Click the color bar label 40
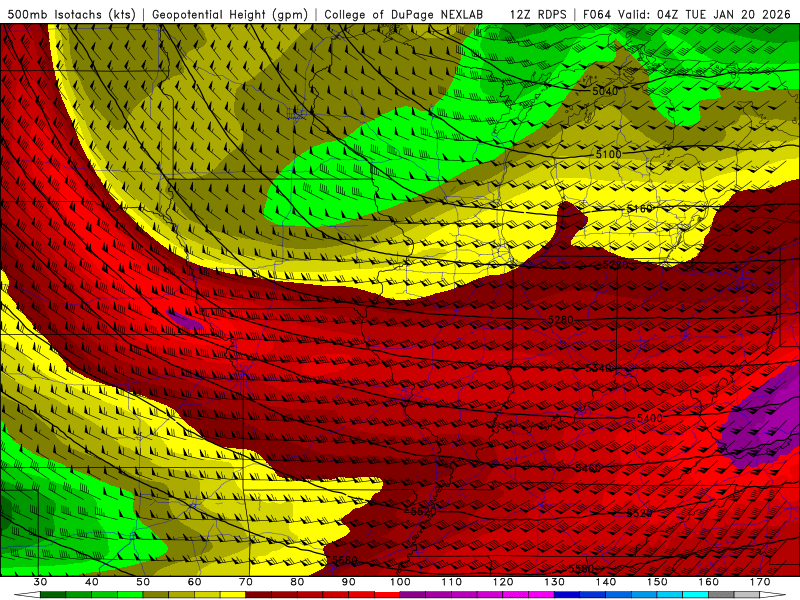This screenshot has height=600, width=800. 91,582
